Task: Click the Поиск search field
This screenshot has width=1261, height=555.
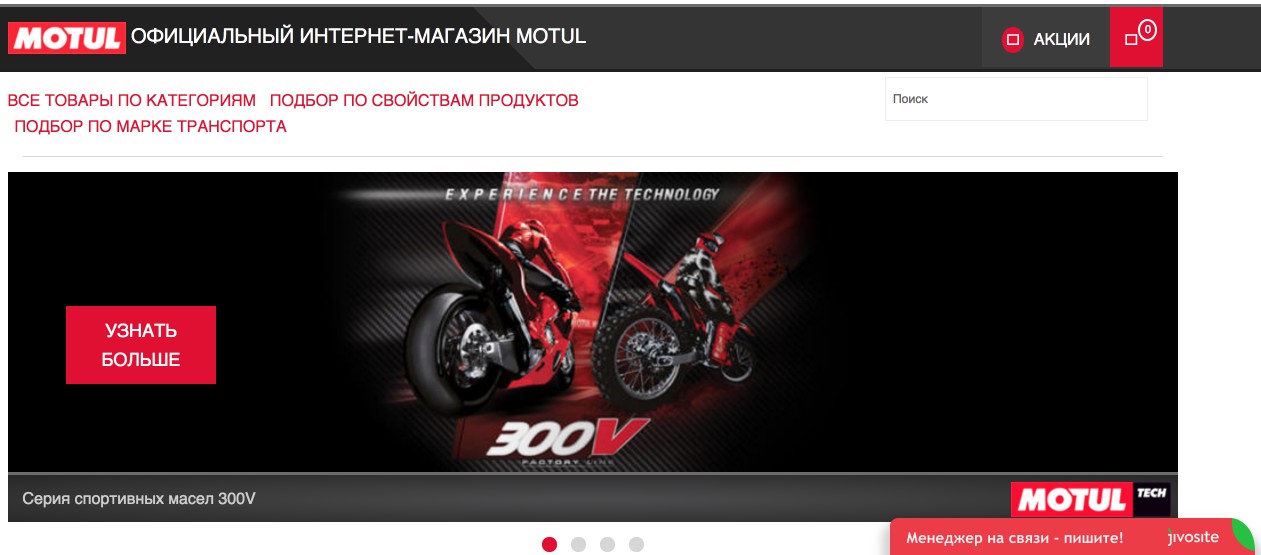Action: pos(1016,99)
